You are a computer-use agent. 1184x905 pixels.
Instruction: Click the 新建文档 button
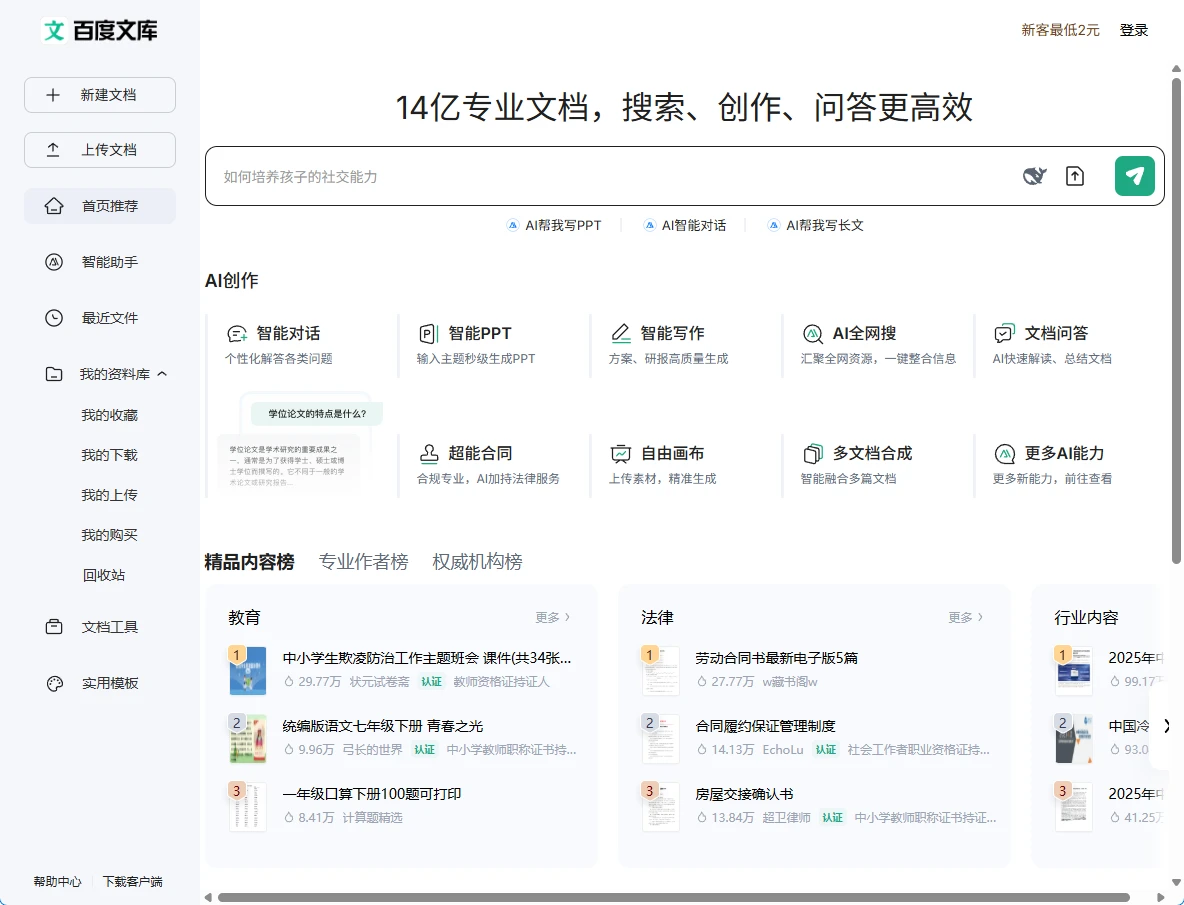click(x=100, y=95)
